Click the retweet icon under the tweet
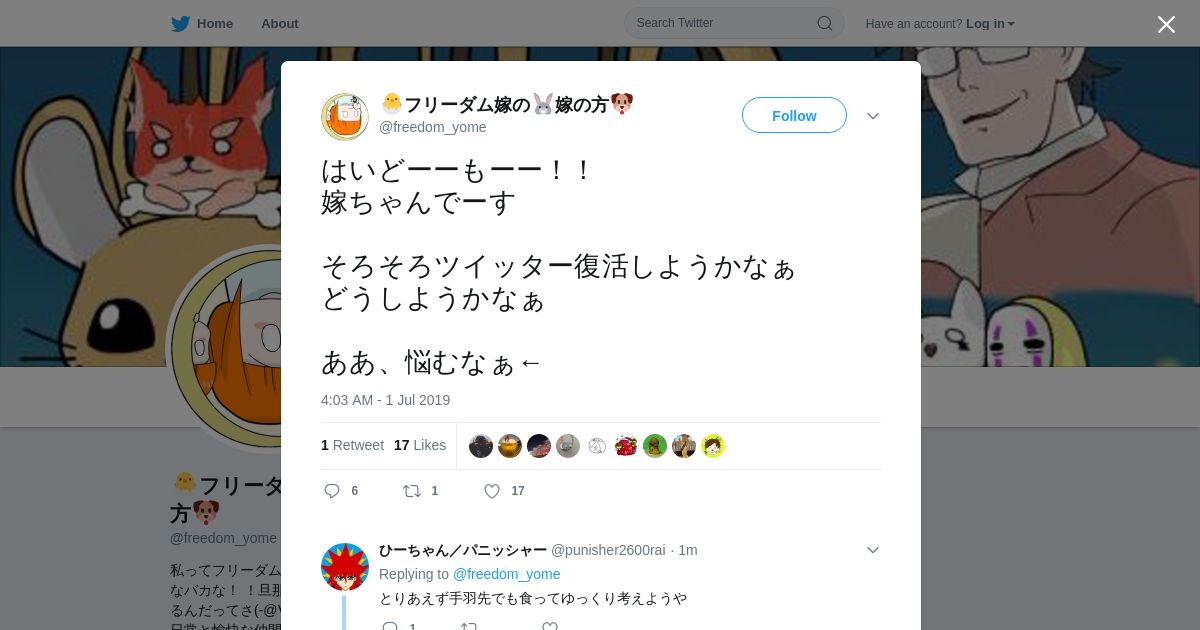1200x630 pixels. 411,491
